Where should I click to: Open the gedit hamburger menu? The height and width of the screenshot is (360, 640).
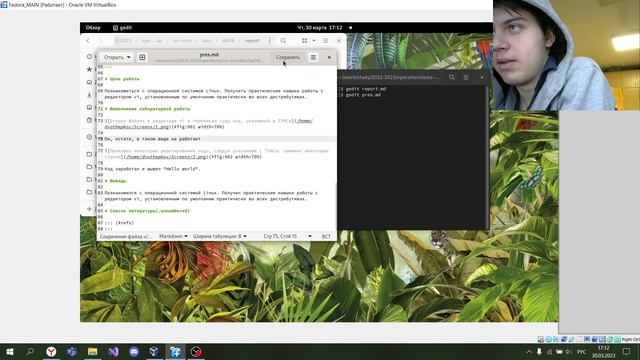coord(313,58)
